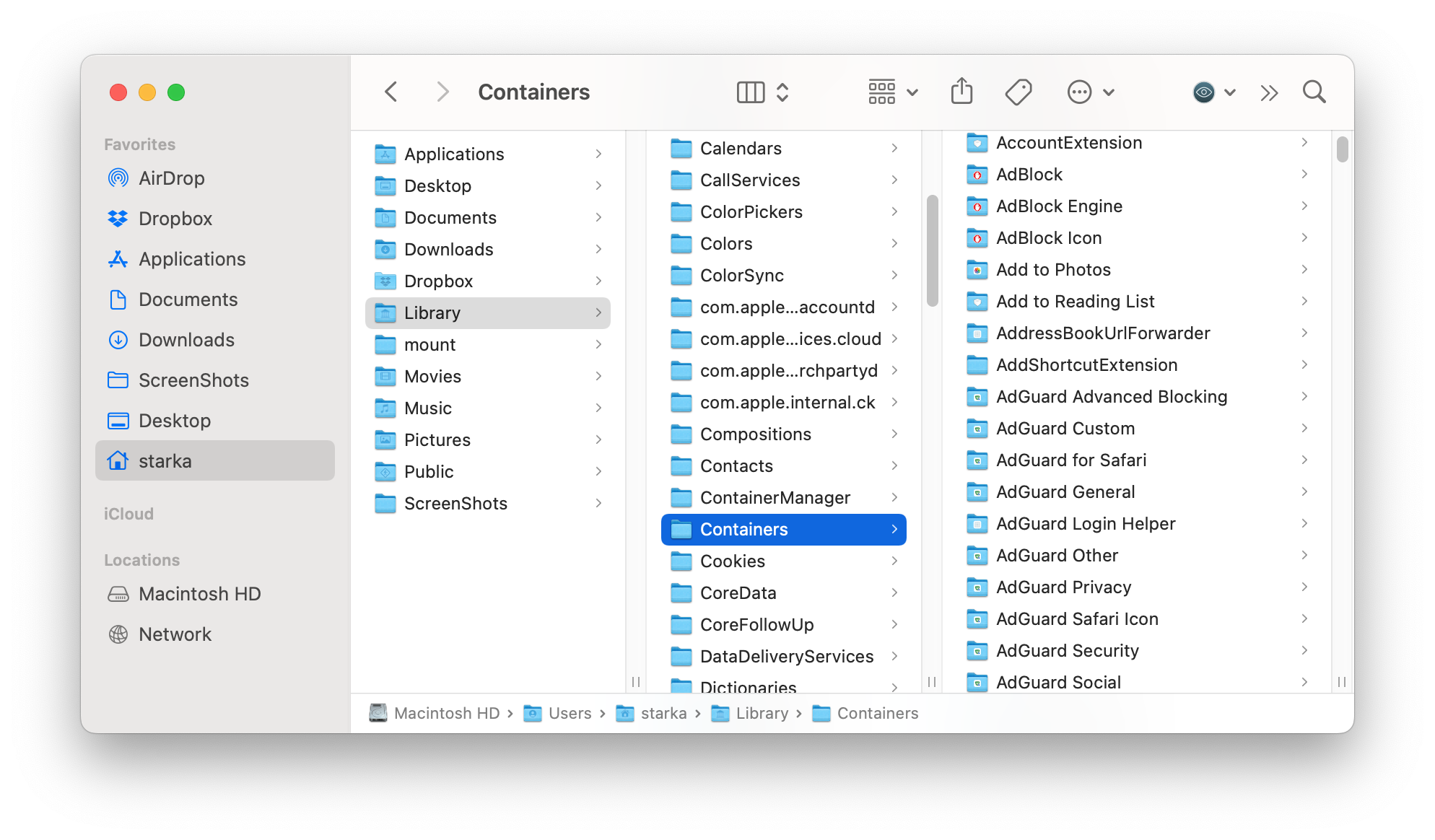Select the CoreFollowUp folder

coord(784,625)
